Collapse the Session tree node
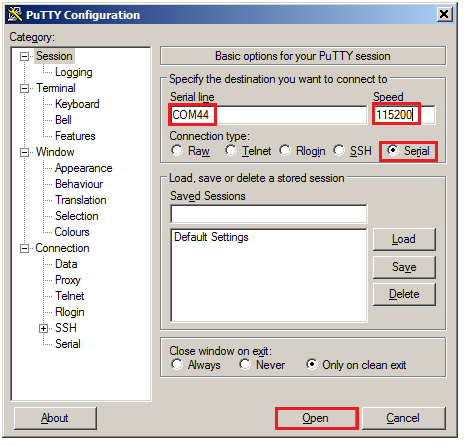The height and width of the screenshot is (446, 466). (x=24, y=56)
